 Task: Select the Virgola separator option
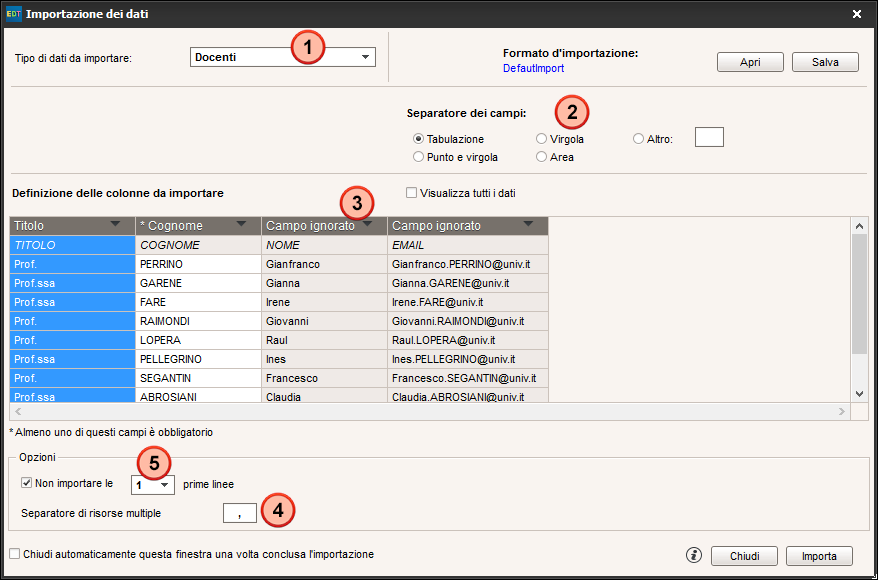click(541, 139)
